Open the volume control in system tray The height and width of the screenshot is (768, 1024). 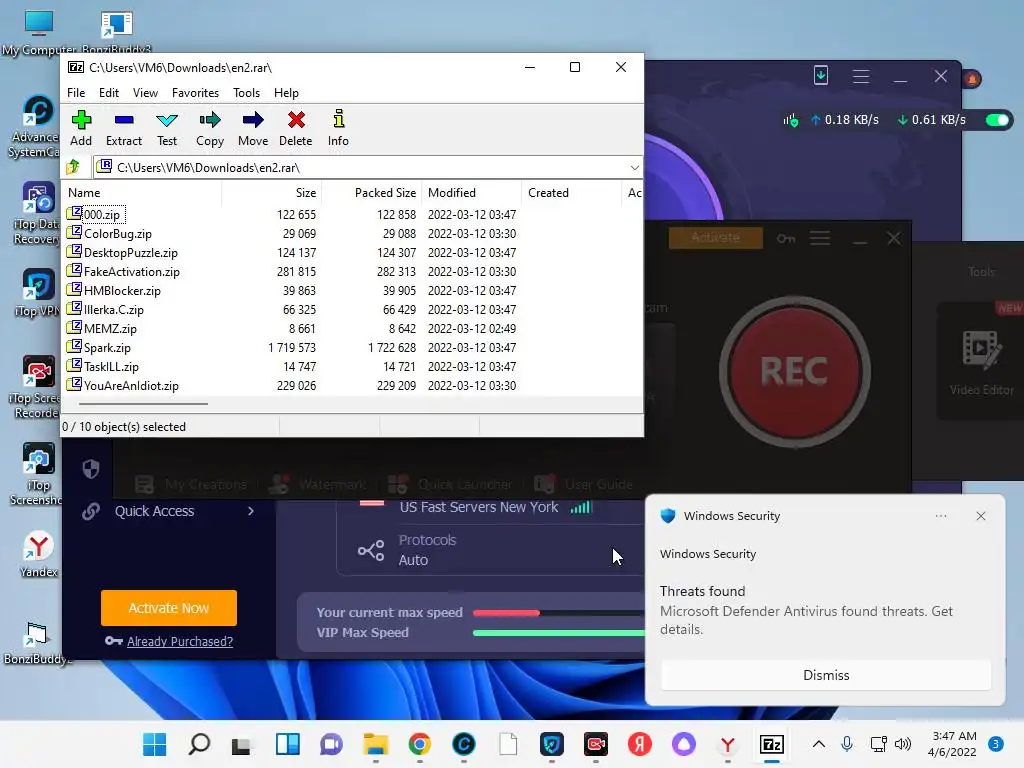point(903,744)
